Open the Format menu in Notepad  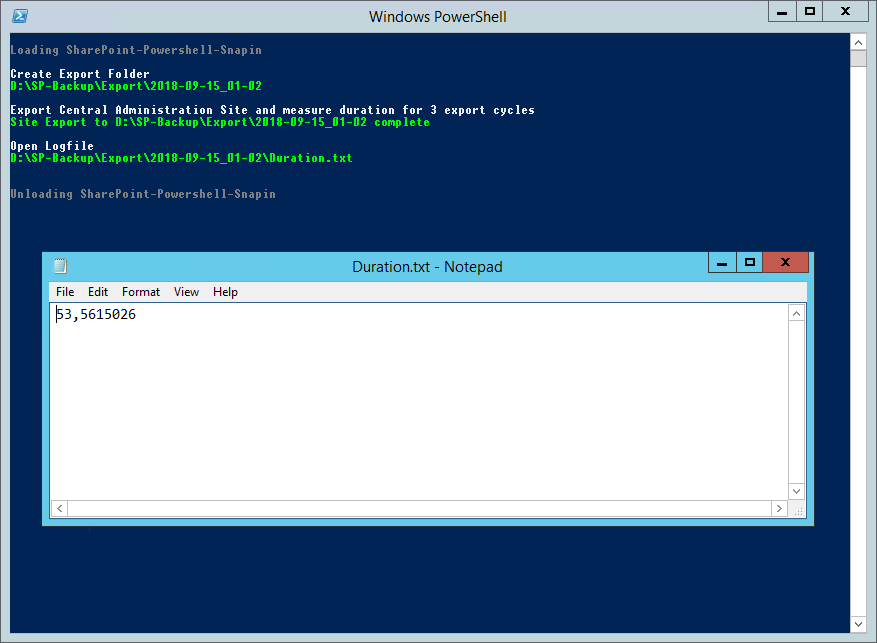[x=141, y=292]
